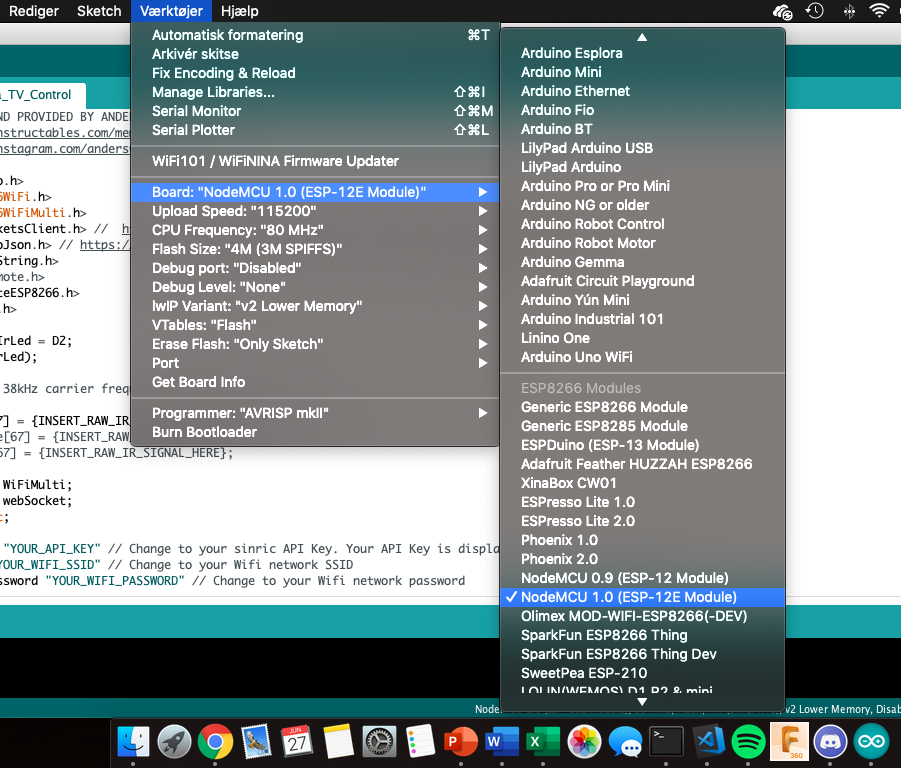Screen dimensions: 901x768
Task: Expand Programmer "AVRISP mkII" submenu
Action: pyautogui.click(x=315, y=412)
